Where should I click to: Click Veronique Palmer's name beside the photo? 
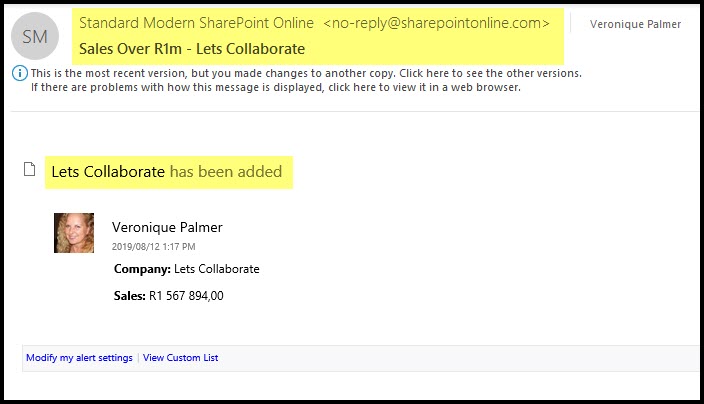pos(167,227)
